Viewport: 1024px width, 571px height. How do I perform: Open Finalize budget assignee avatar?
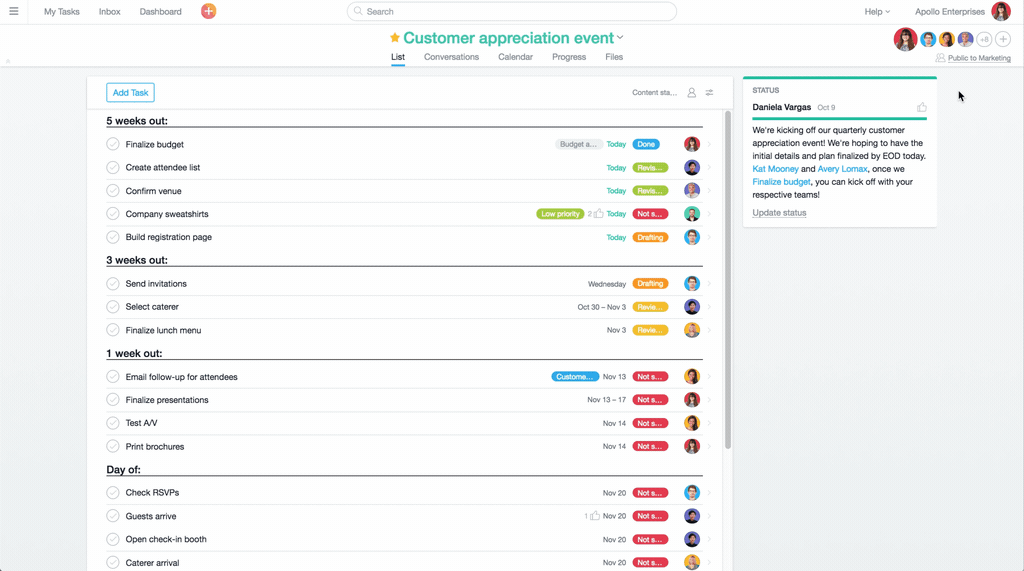click(x=692, y=144)
